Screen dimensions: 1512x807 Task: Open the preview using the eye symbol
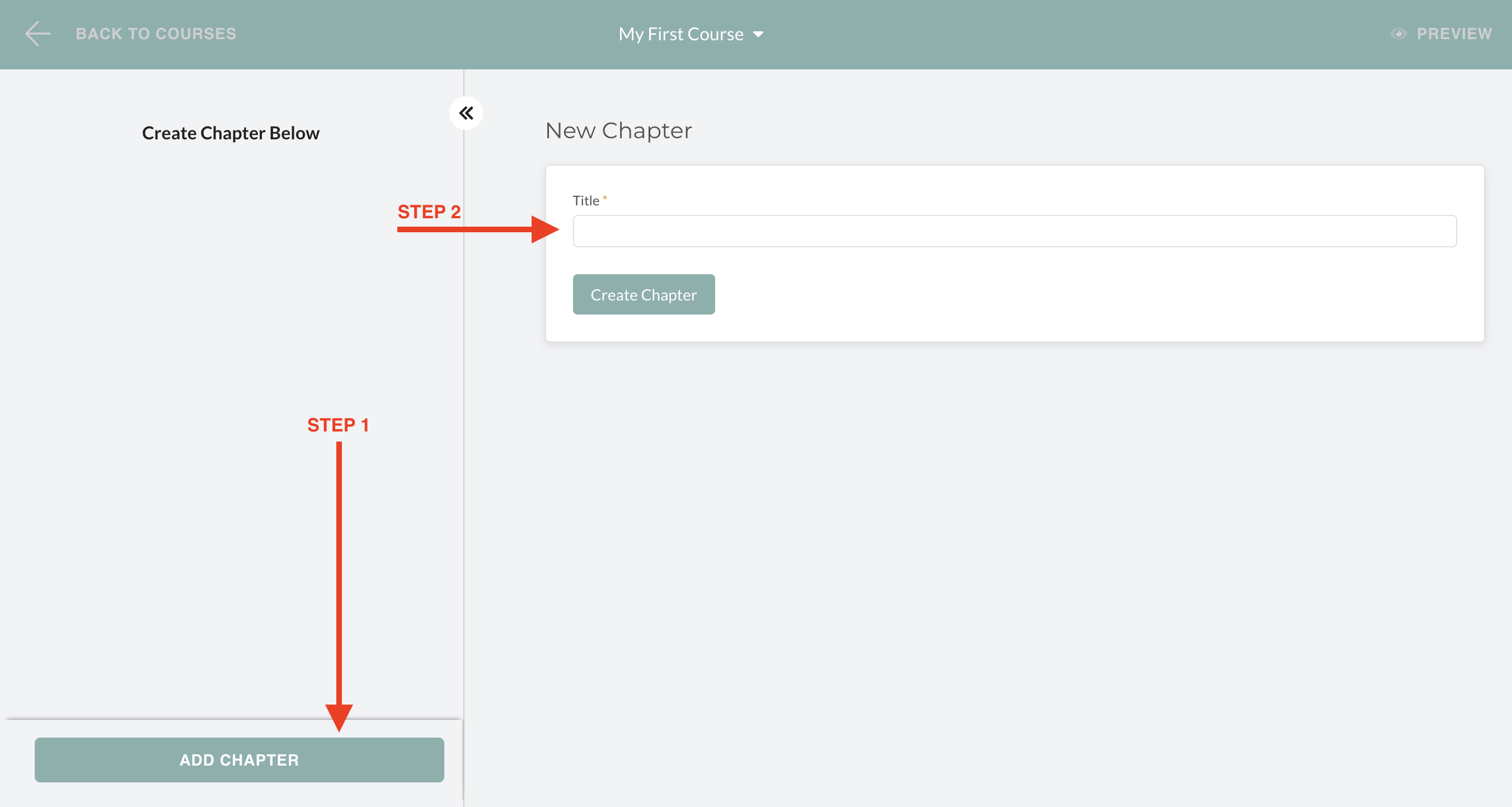pyautogui.click(x=1399, y=34)
